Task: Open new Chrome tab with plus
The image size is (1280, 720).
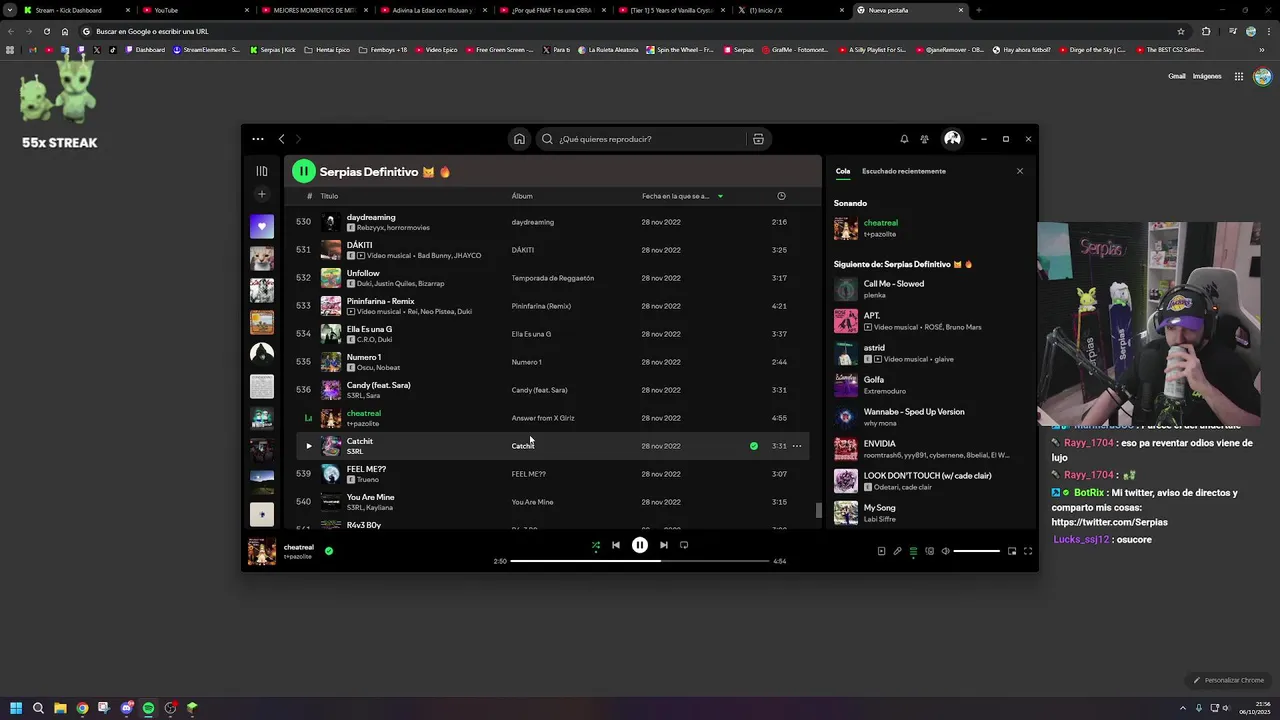Action: click(978, 10)
